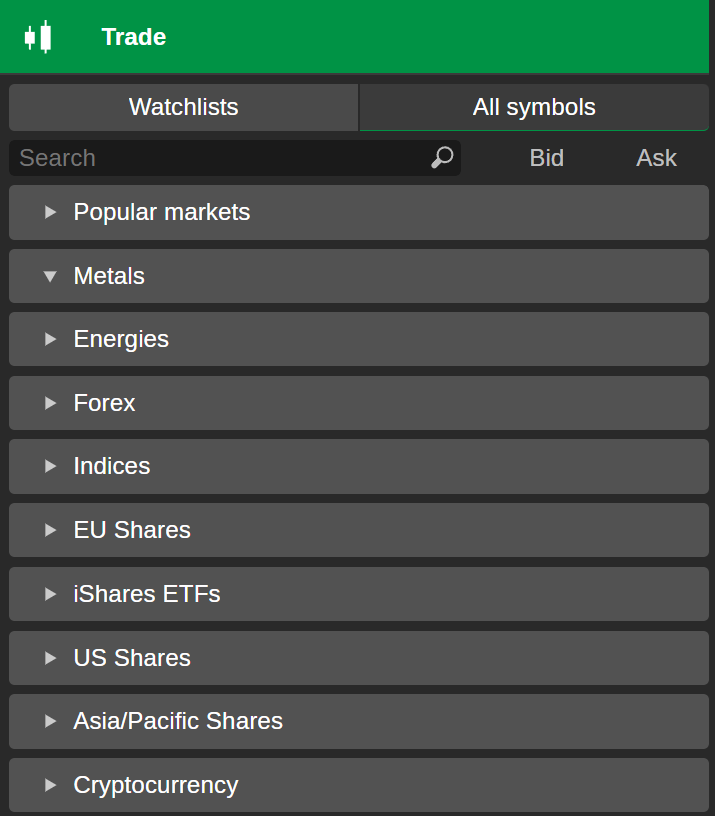Image resolution: width=715 pixels, height=816 pixels.
Task: Collapse the Metals section arrow
Action: pyautogui.click(x=51, y=276)
